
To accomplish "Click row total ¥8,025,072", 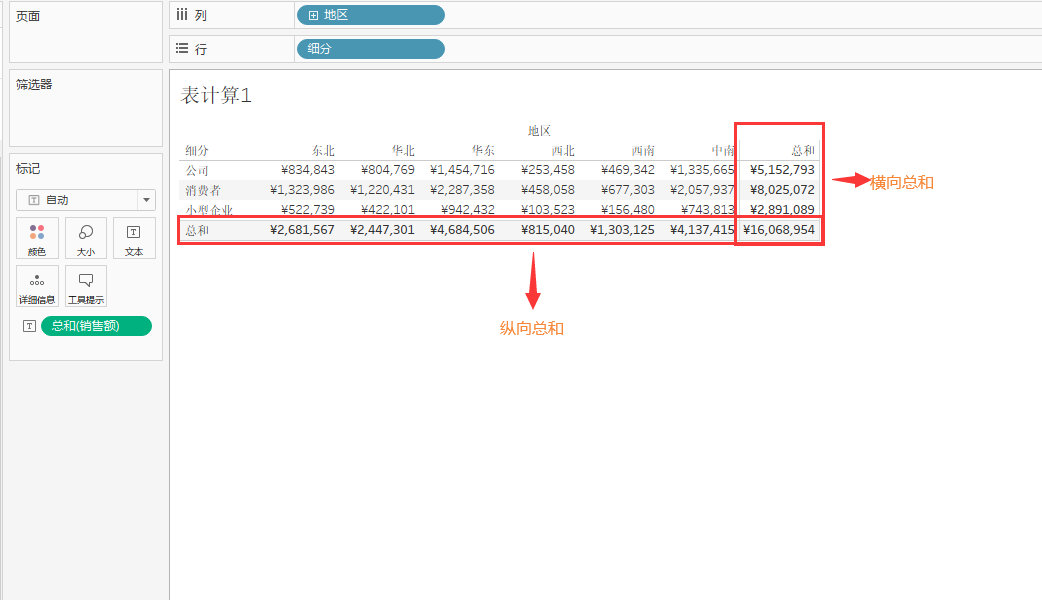I will (782, 190).
